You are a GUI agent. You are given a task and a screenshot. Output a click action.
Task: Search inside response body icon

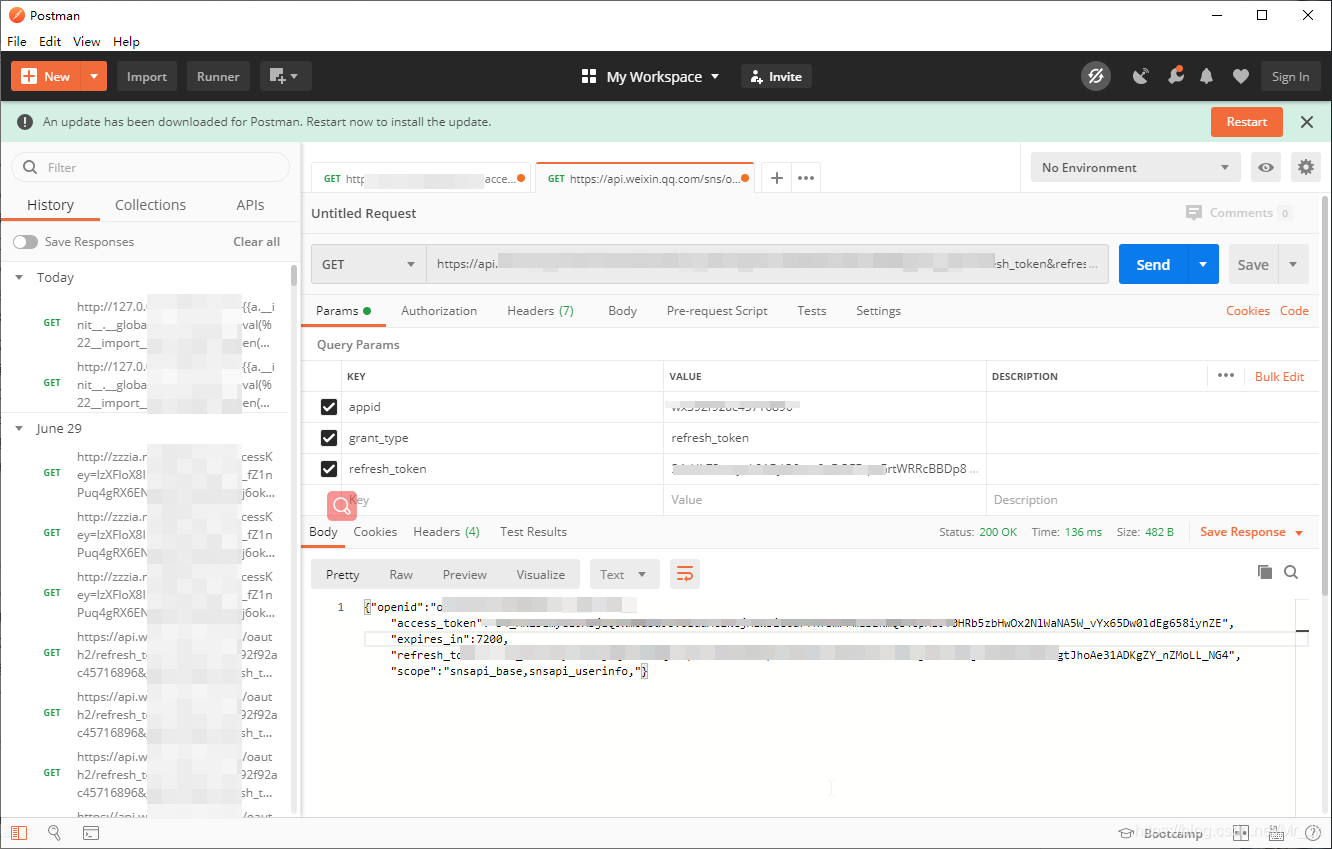[1291, 572]
